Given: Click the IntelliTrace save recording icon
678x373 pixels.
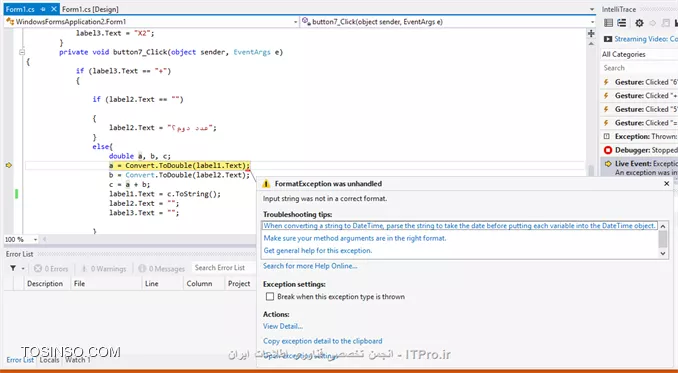Looking at the screenshot, I should 666,23.
